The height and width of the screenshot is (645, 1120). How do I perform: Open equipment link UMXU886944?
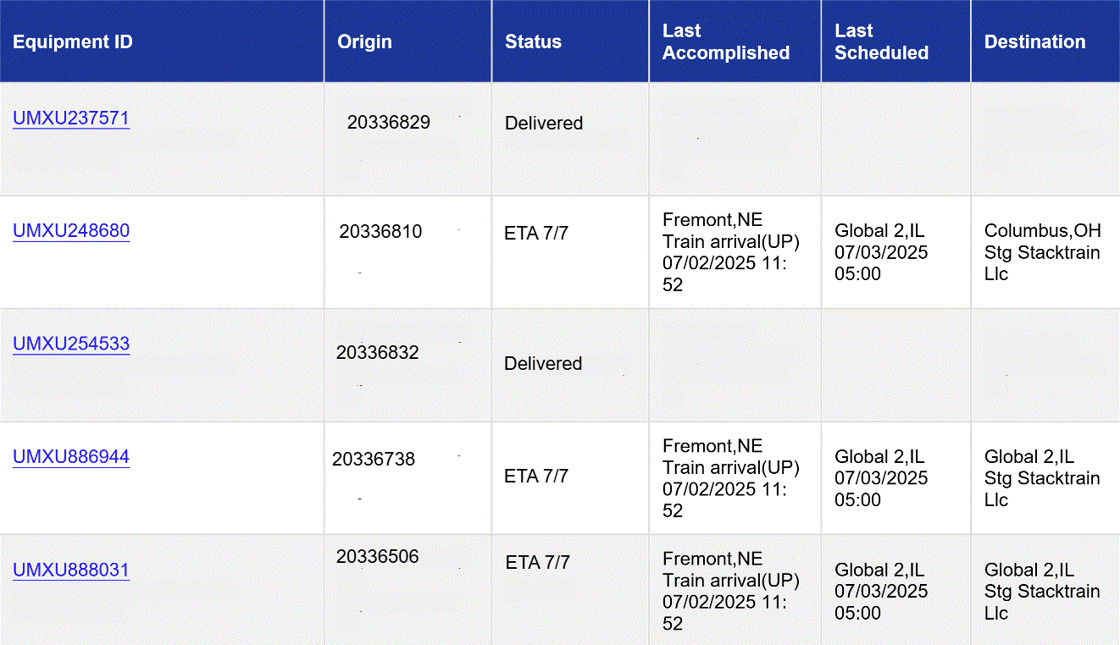pos(71,456)
